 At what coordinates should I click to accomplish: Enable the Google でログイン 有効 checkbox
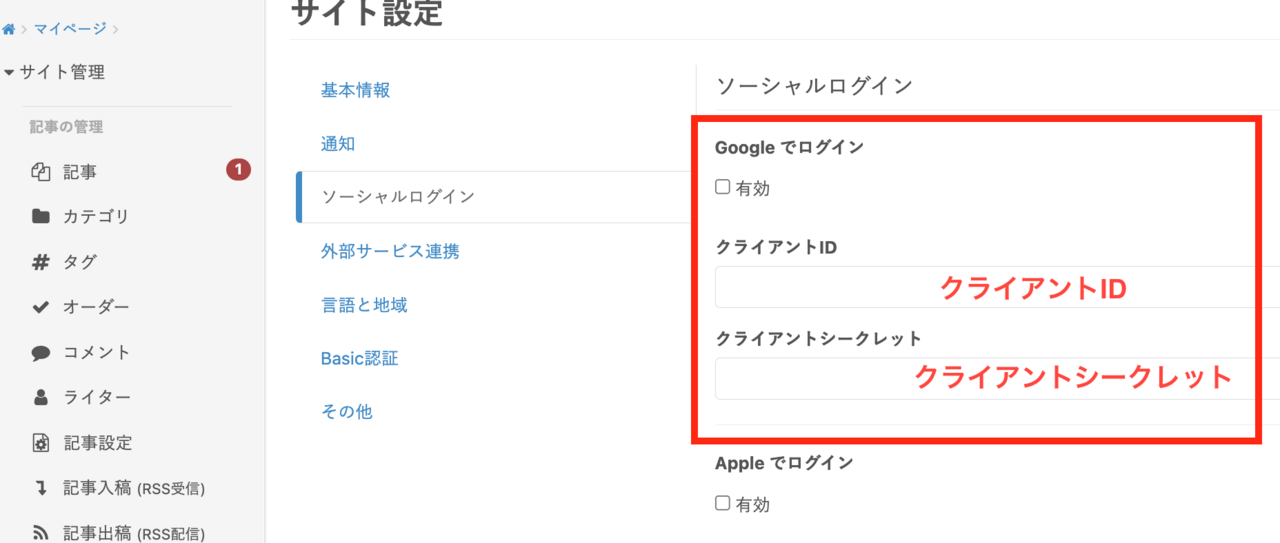(723, 187)
